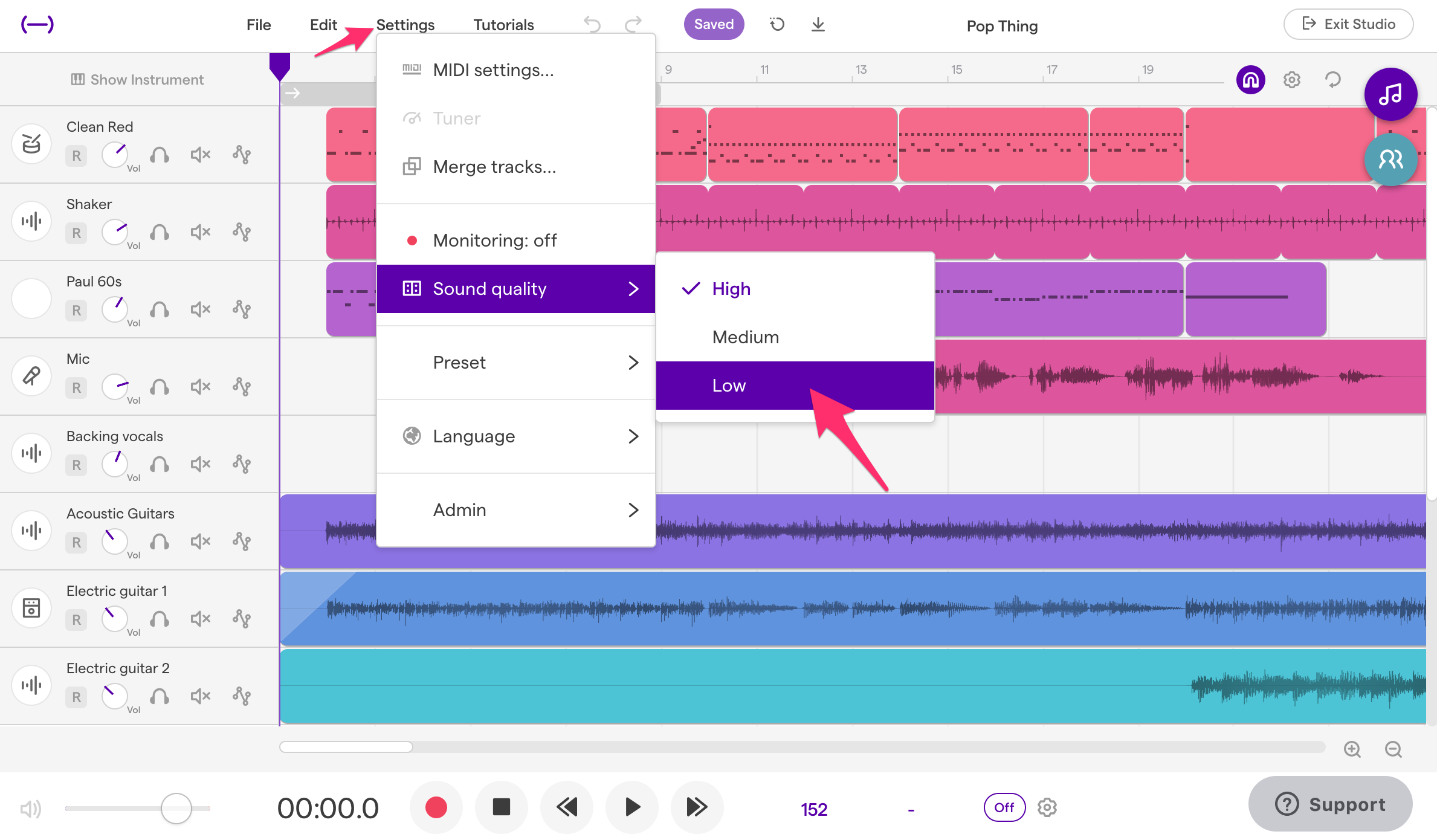Mute the Shaker track

pos(201,232)
